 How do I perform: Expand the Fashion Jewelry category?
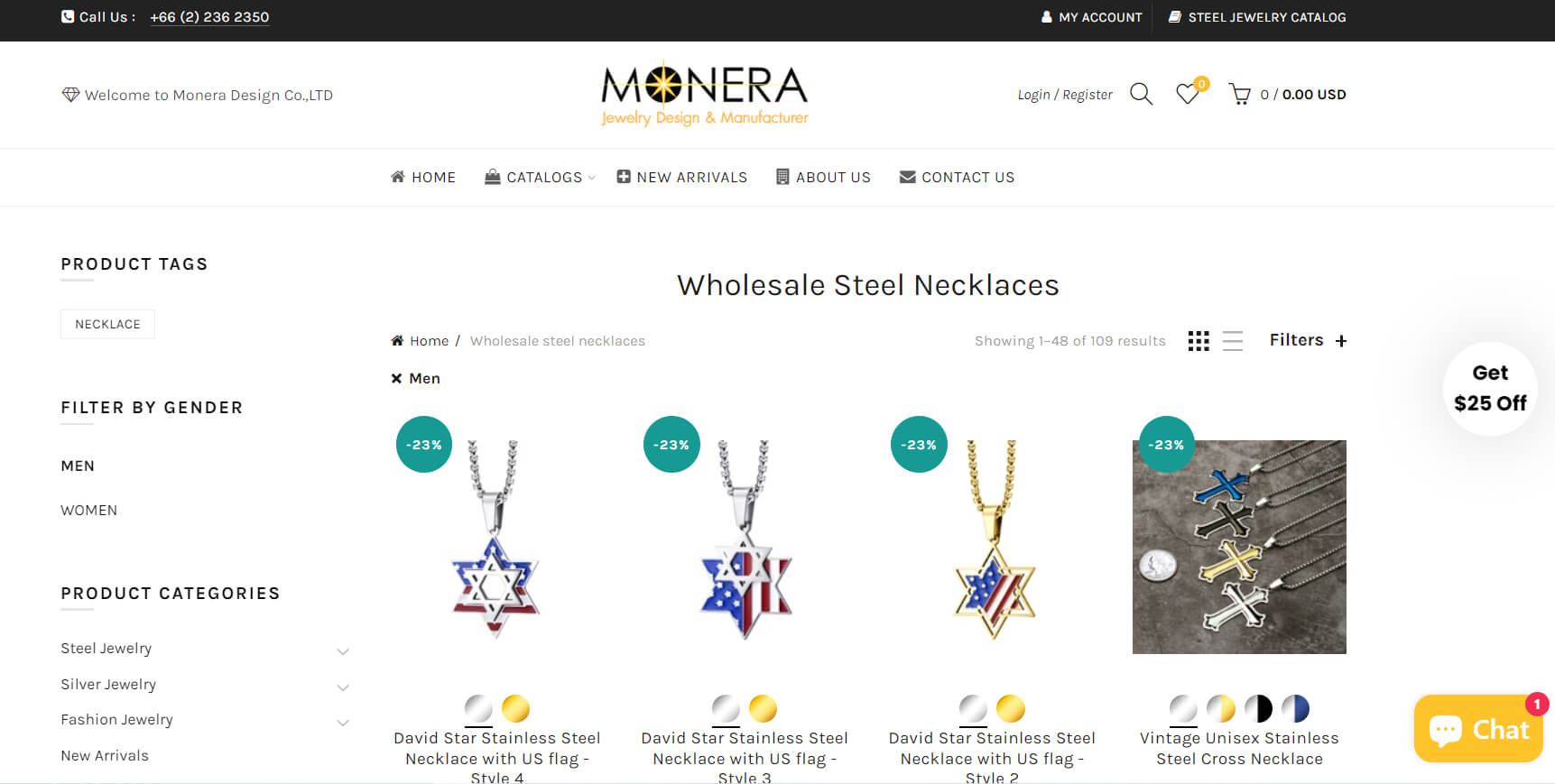(x=343, y=722)
